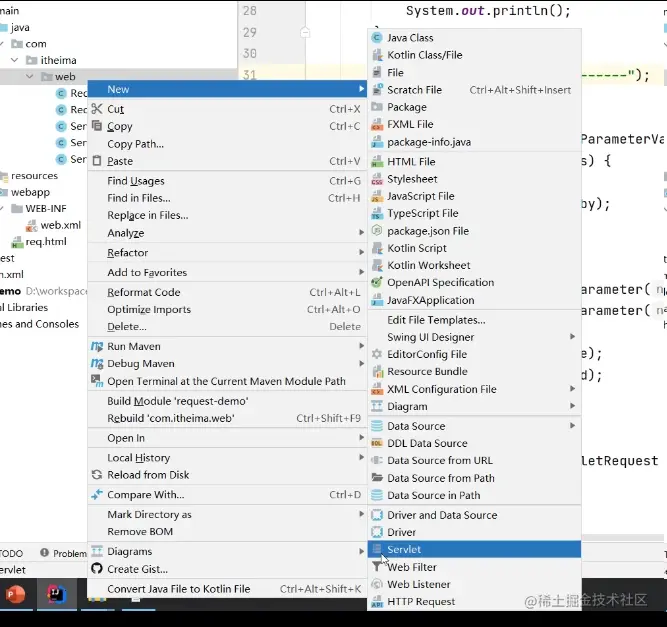Image resolution: width=667 pixels, height=627 pixels.
Task: Choose Optimize Imports menu entry
Action: click(227, 309)
